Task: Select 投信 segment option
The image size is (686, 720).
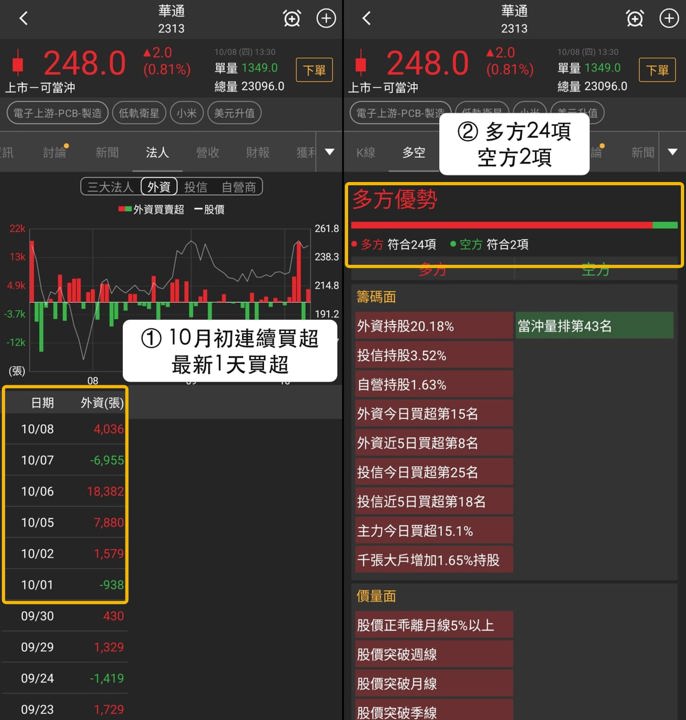Action: tap(196, 187)
